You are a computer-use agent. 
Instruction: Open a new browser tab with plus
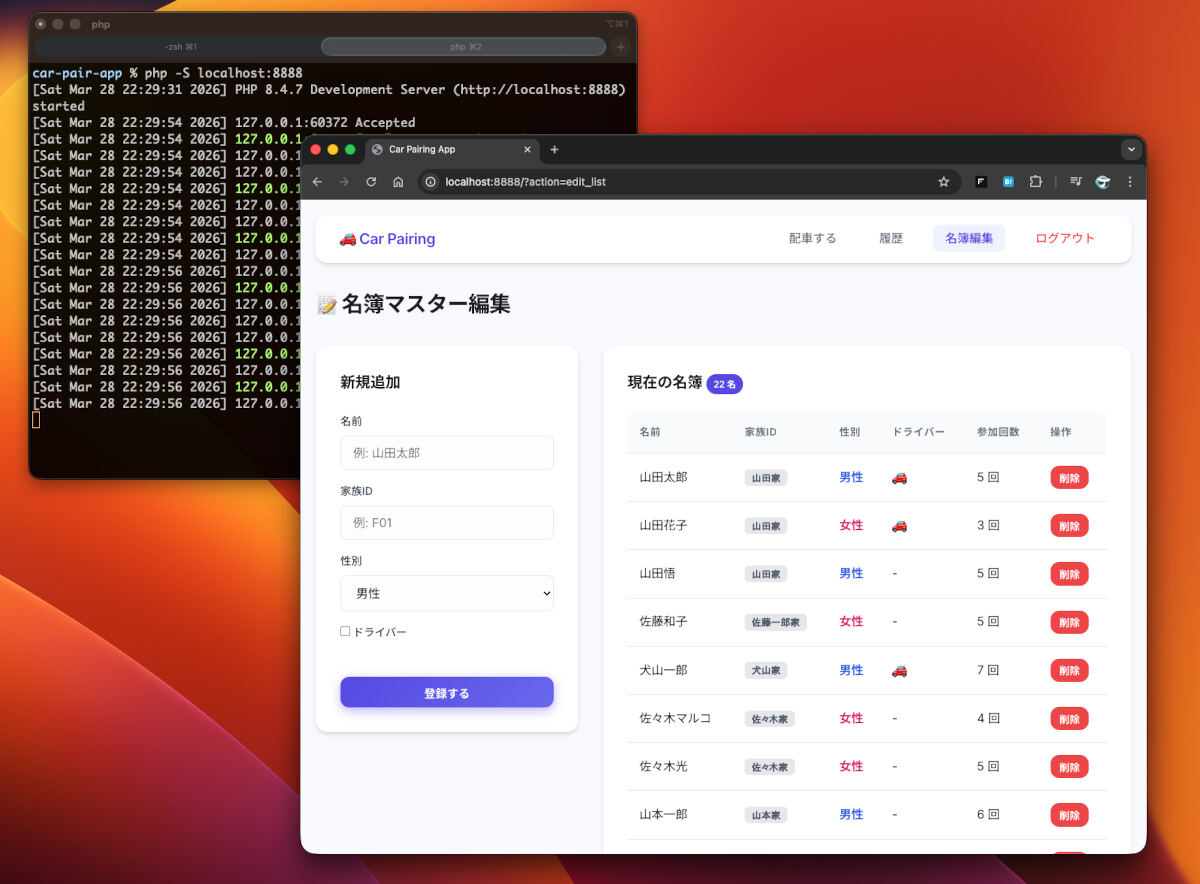click(x=554, y=149)
